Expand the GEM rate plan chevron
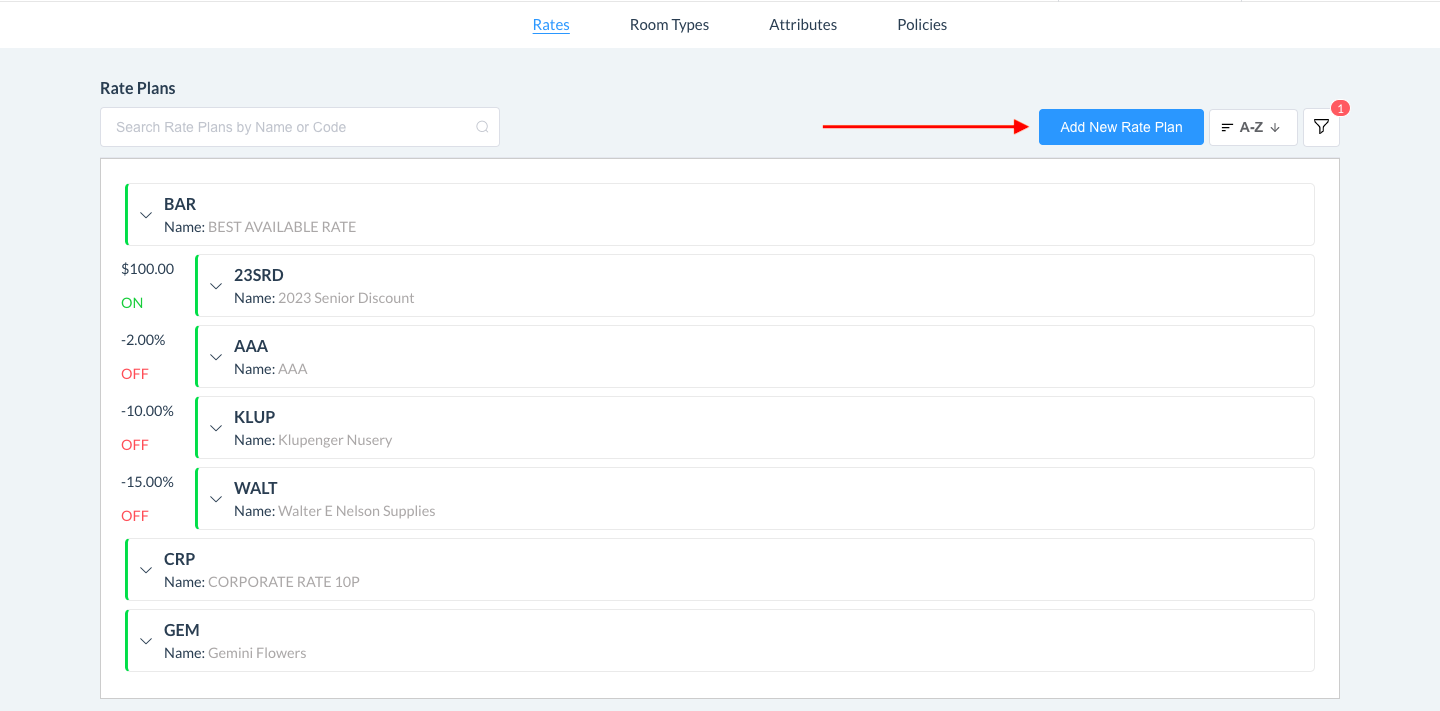This screenshot has height=711, width=1440. click(146, 641)
